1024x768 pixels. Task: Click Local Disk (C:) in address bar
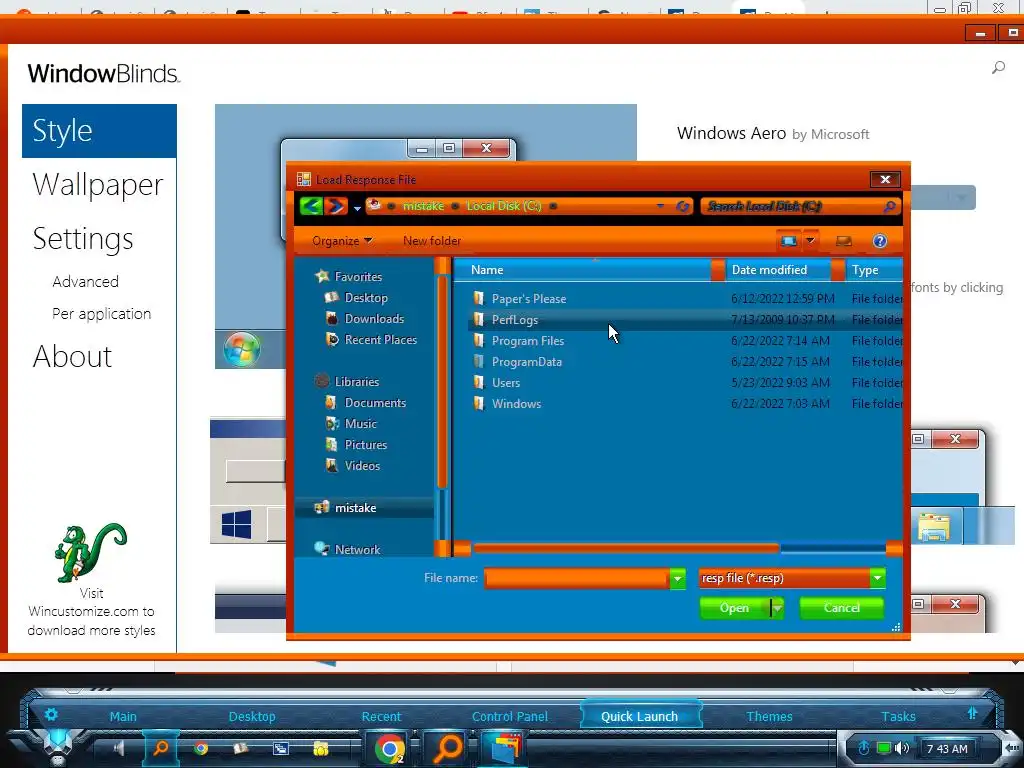pos(504,206)
